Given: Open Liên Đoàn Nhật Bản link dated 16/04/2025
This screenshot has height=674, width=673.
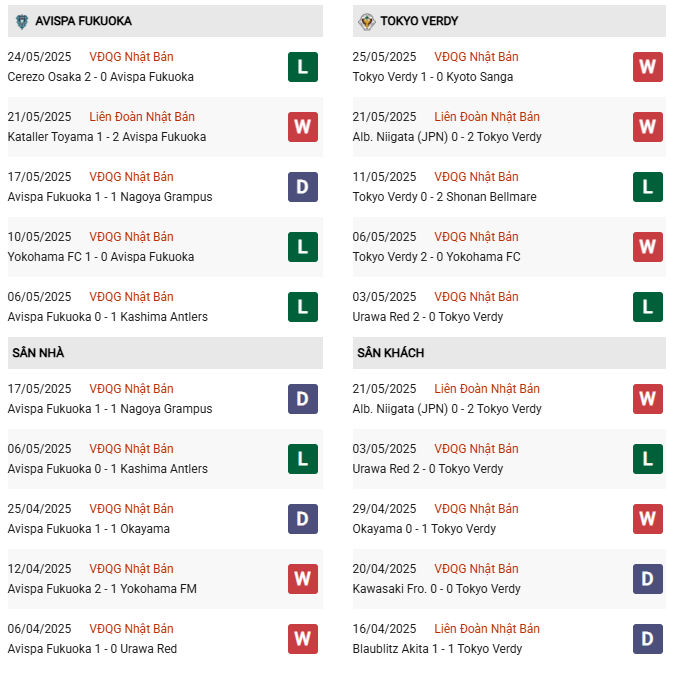Looking at the screenshot, I should [x=486, y=628].
